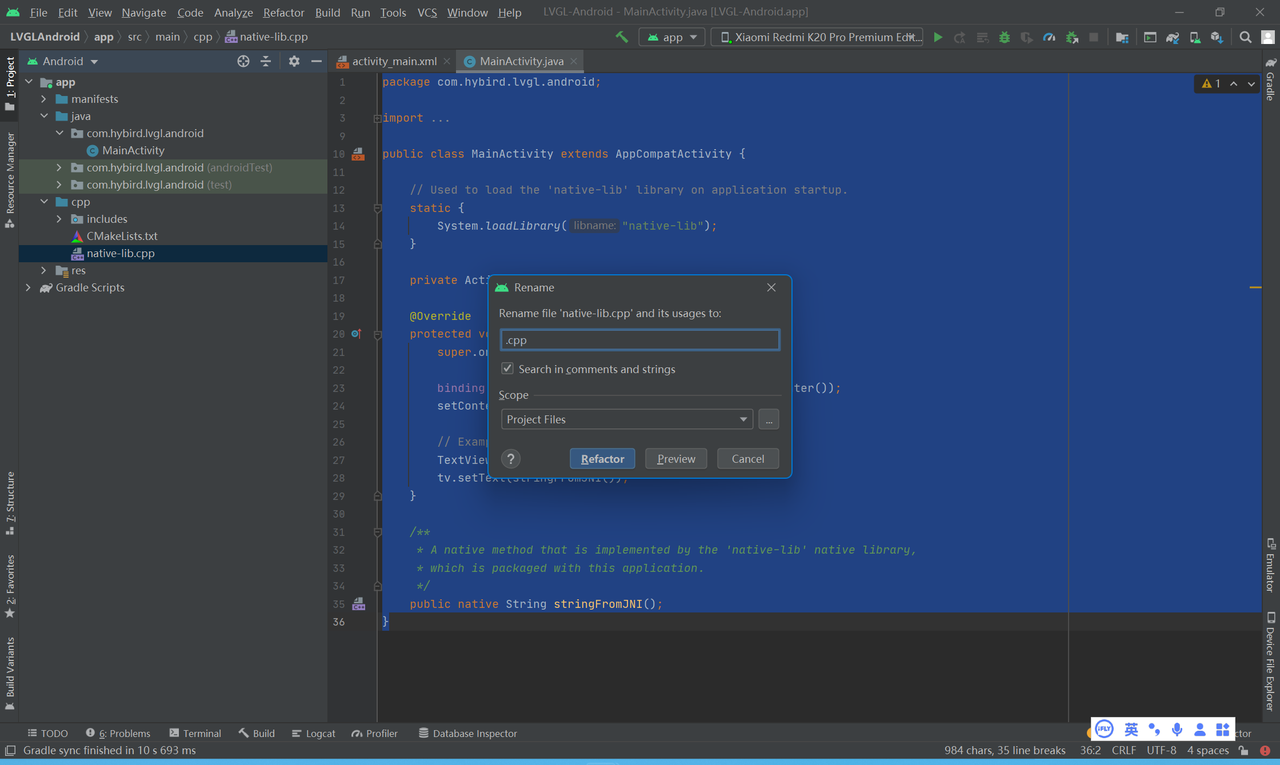
Task: Click the Collapse All icon in Project panel
Action: (266, 61)
